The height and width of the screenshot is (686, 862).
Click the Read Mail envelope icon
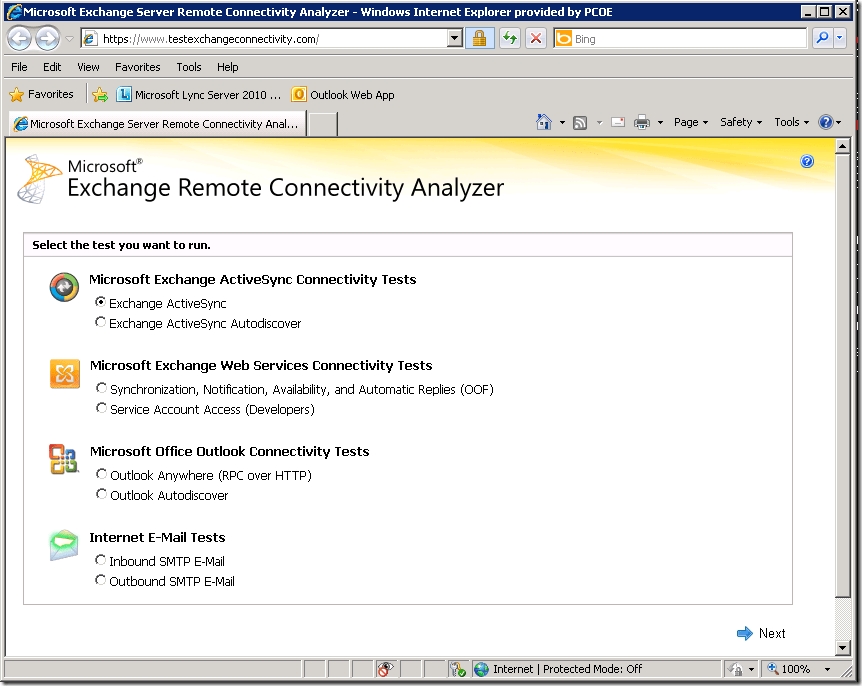(618, 122)
